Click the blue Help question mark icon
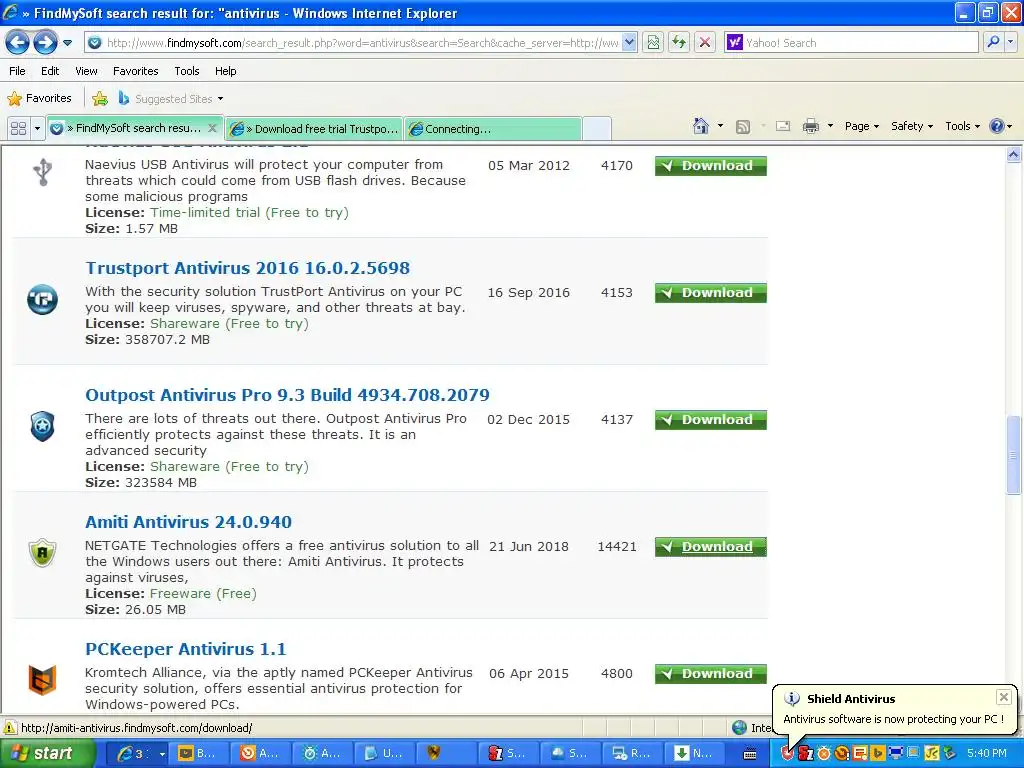 coord(997,126)
